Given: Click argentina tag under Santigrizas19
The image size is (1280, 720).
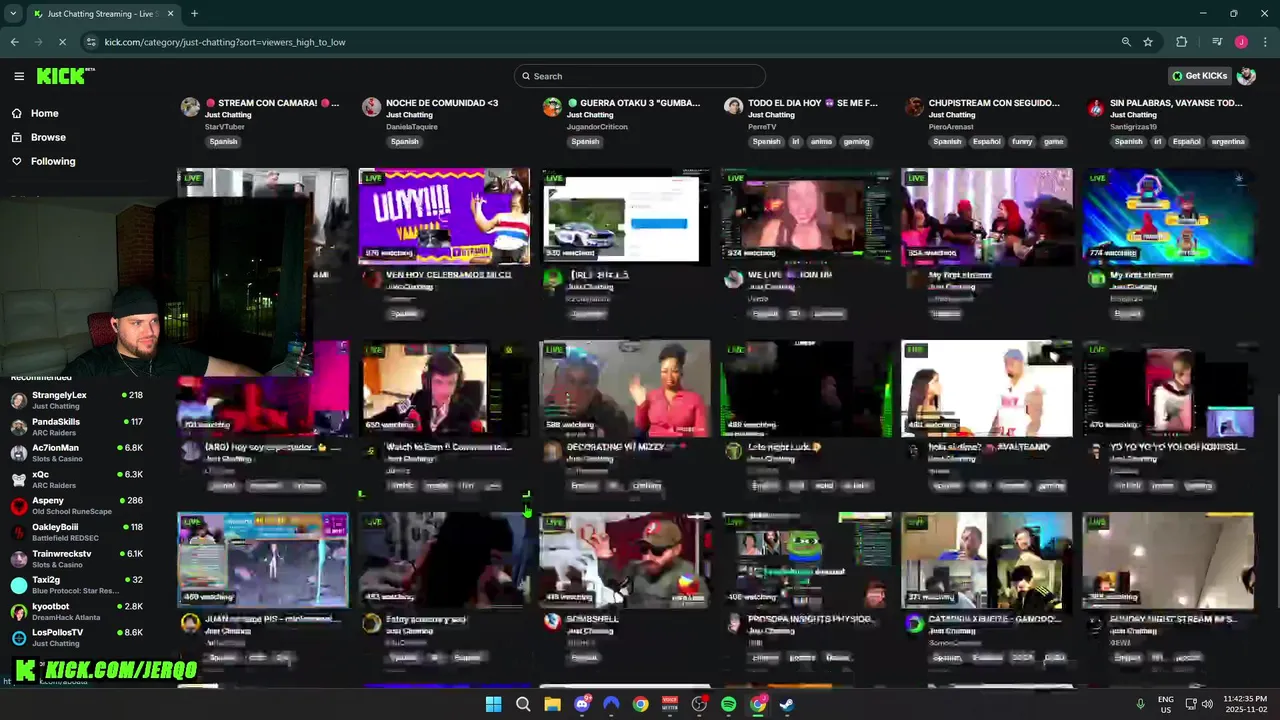Looking at the screenshot, I should click(1228, 142).
